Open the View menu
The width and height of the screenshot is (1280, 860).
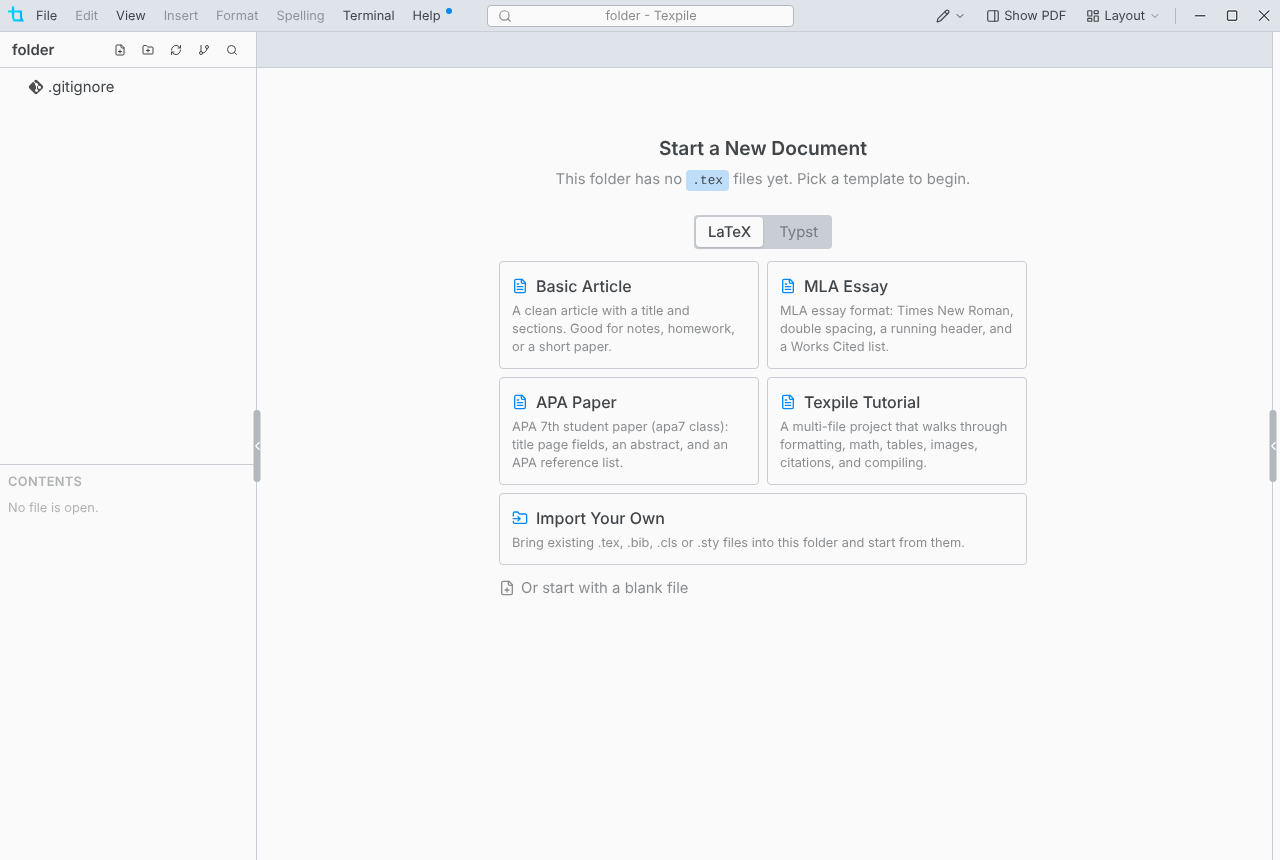point(130,16)
